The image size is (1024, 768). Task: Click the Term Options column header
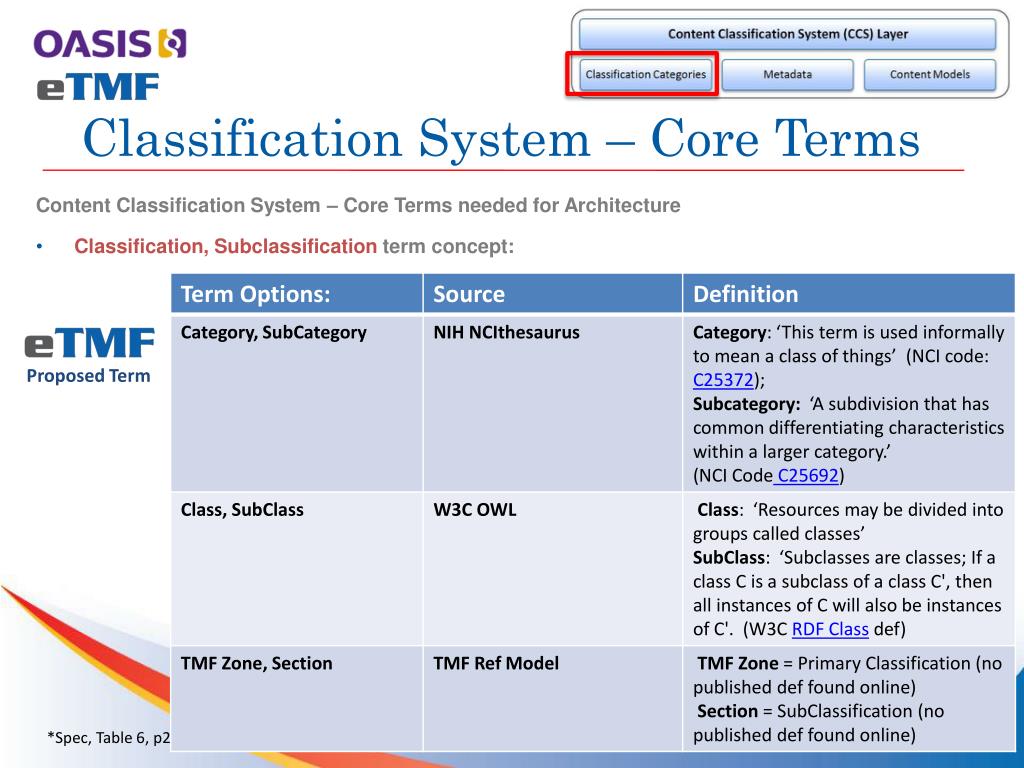[x=296, y=294]
